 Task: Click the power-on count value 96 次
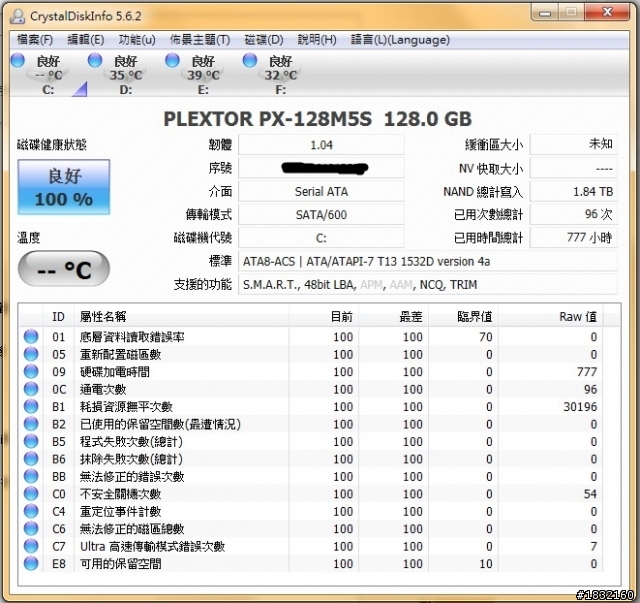(x=573, y=215)
